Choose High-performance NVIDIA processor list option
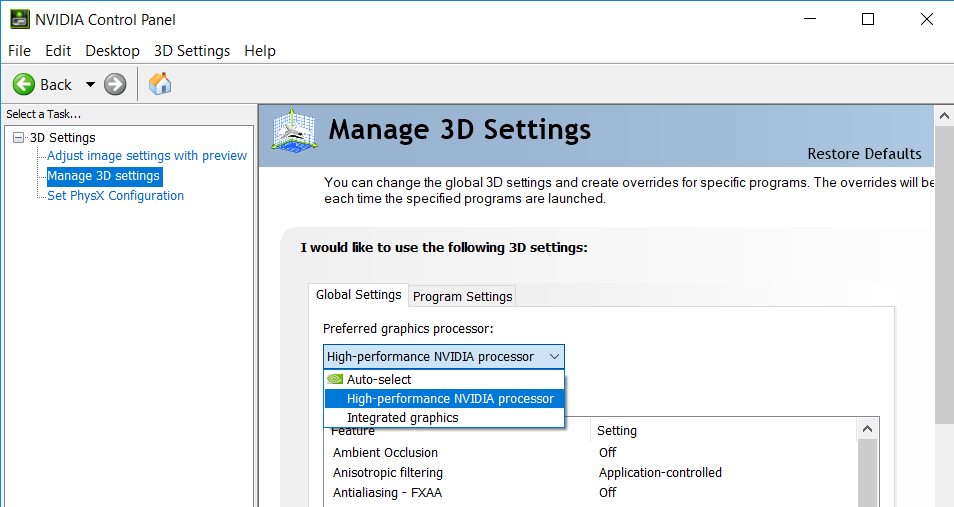This screenshot has width=954, height=507. [444, 399]
